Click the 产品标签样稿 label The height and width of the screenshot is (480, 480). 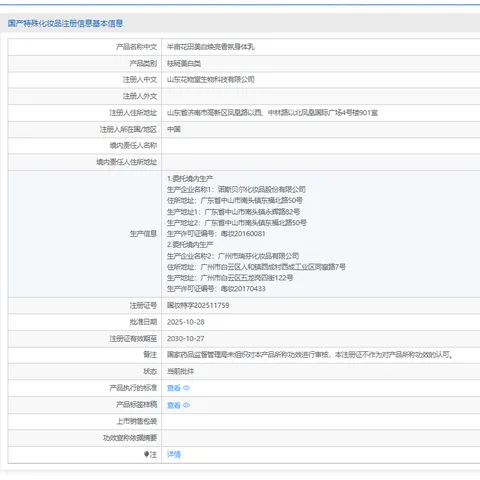136,405
